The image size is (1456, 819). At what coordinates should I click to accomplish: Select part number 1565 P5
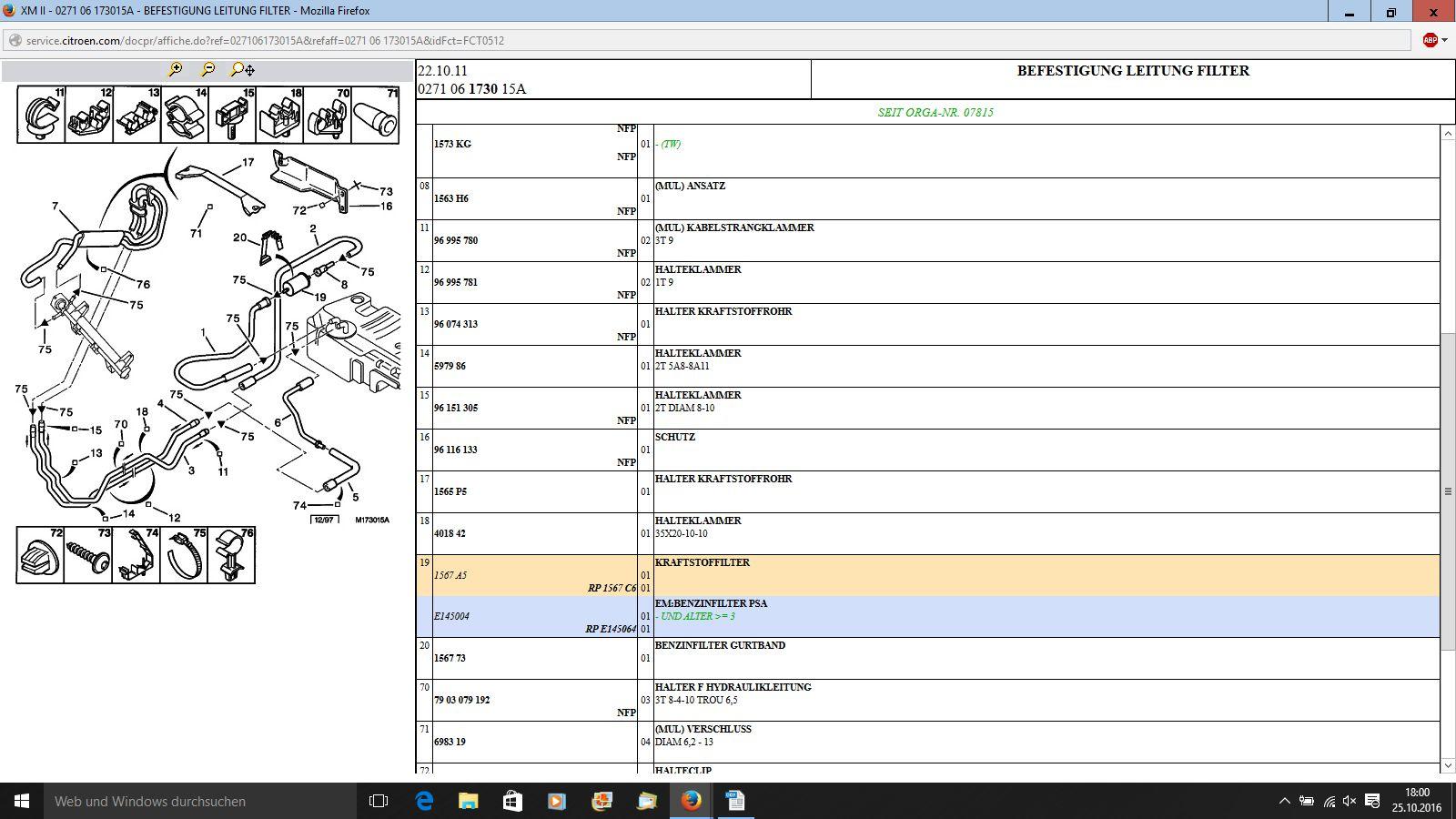(x=450, y=491)
